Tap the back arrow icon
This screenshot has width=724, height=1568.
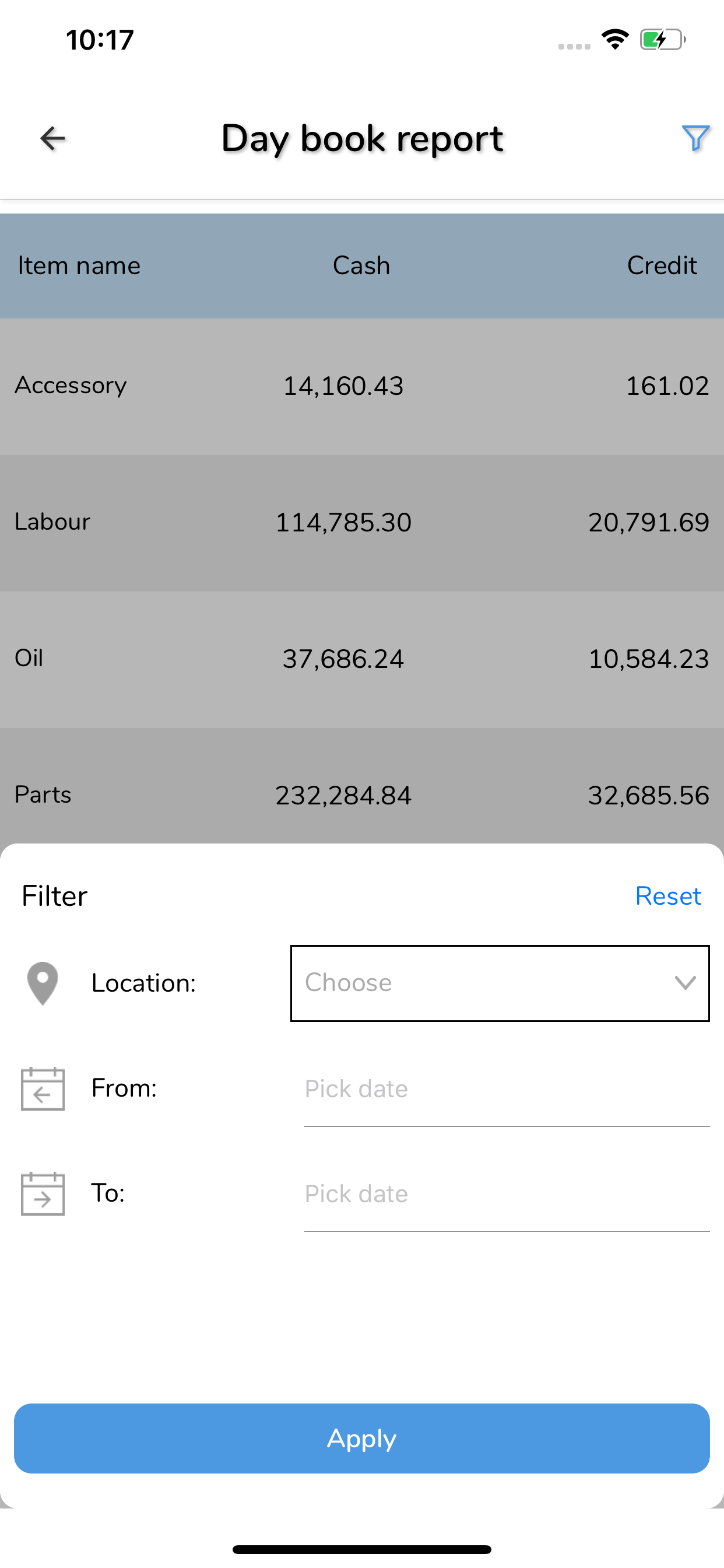[x=52, y=138]
